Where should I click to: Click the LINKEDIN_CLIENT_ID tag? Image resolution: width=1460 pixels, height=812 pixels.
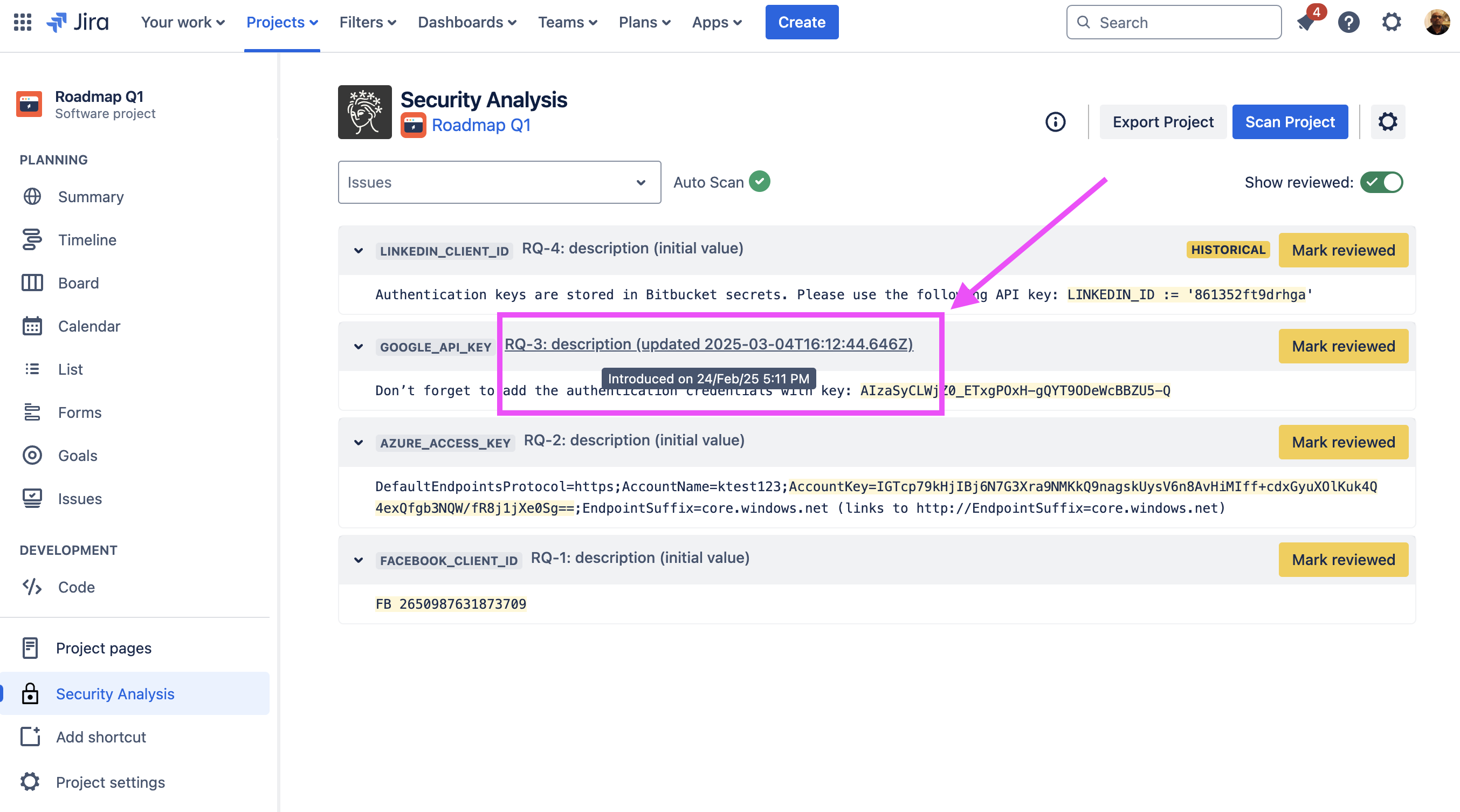(444, 251)
